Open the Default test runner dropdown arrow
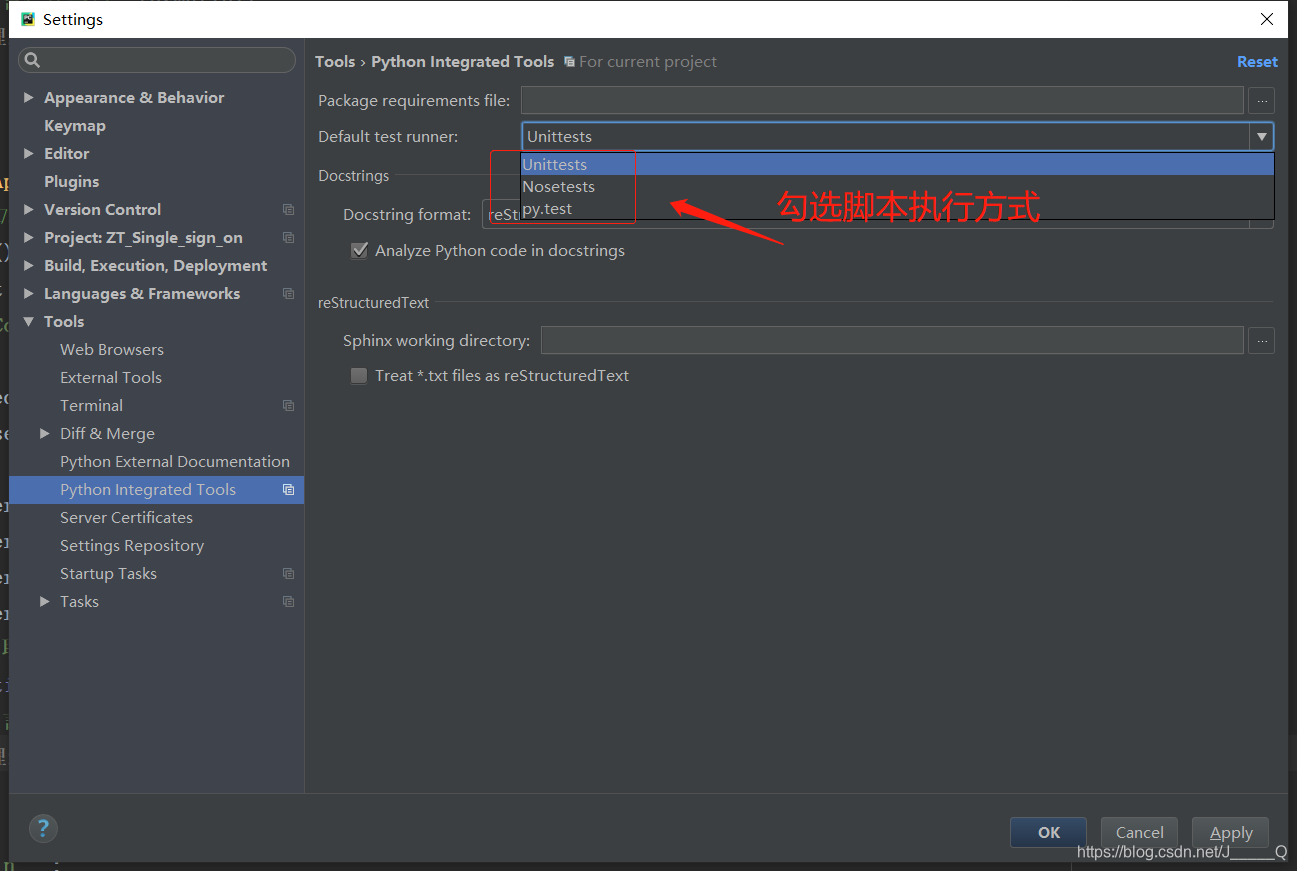The height and width of the screenshot is (871, 1297). click(x=1262, y=137)
